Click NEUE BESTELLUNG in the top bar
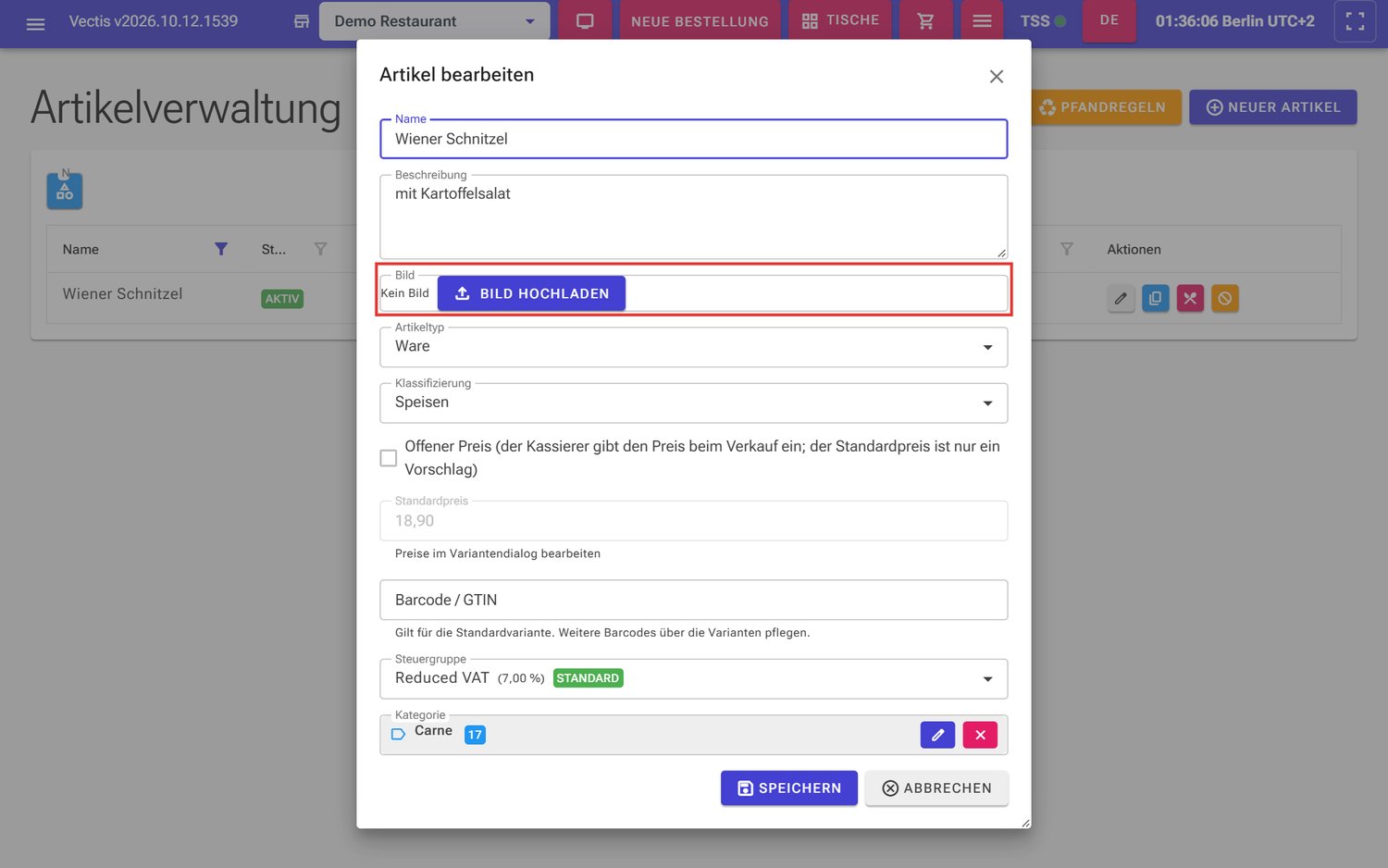Screen dimensions: 1388x868 700,21
